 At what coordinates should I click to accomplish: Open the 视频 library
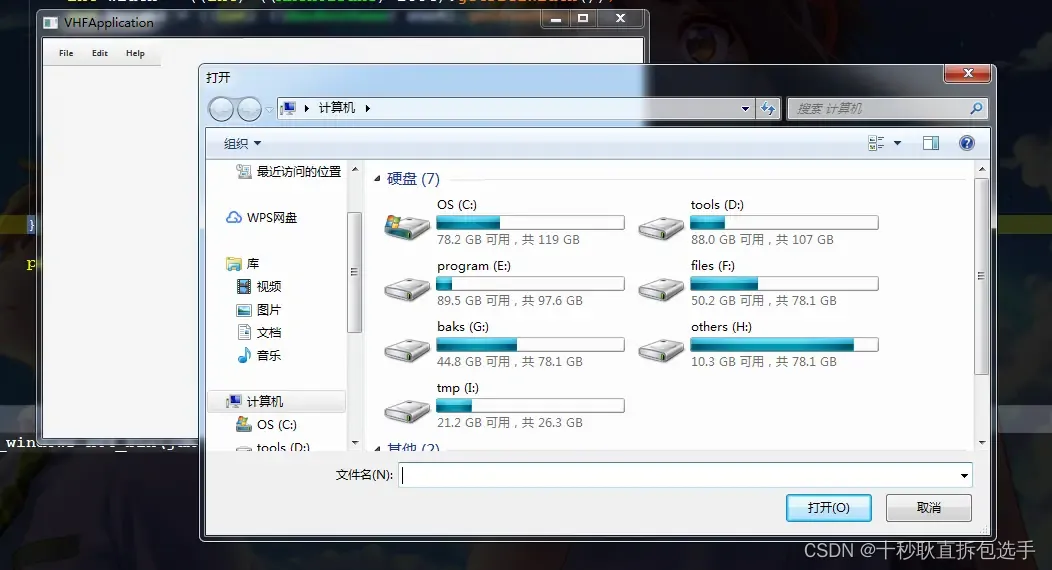point(260,286)
